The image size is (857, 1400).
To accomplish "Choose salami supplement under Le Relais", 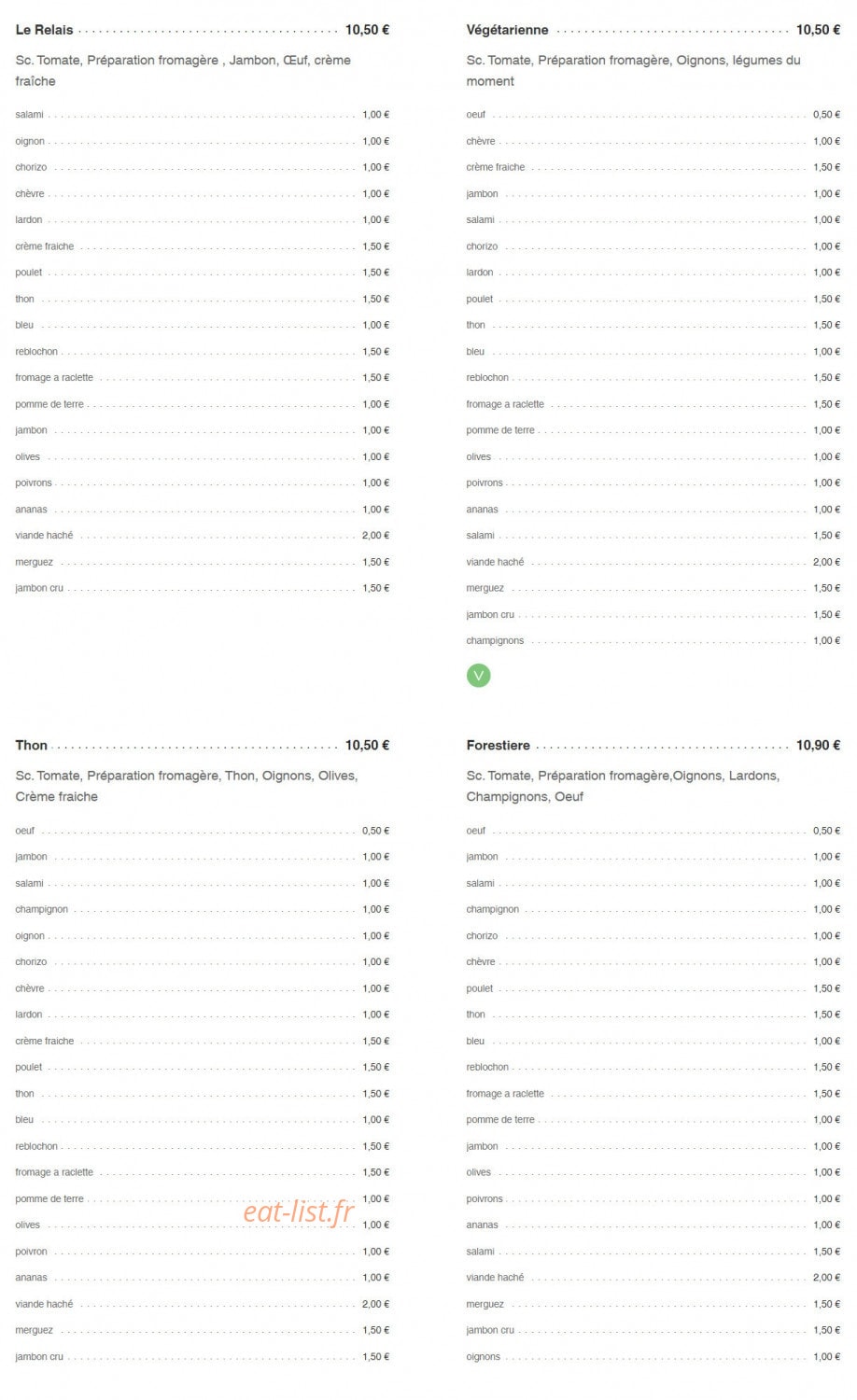I will (203, 115).
